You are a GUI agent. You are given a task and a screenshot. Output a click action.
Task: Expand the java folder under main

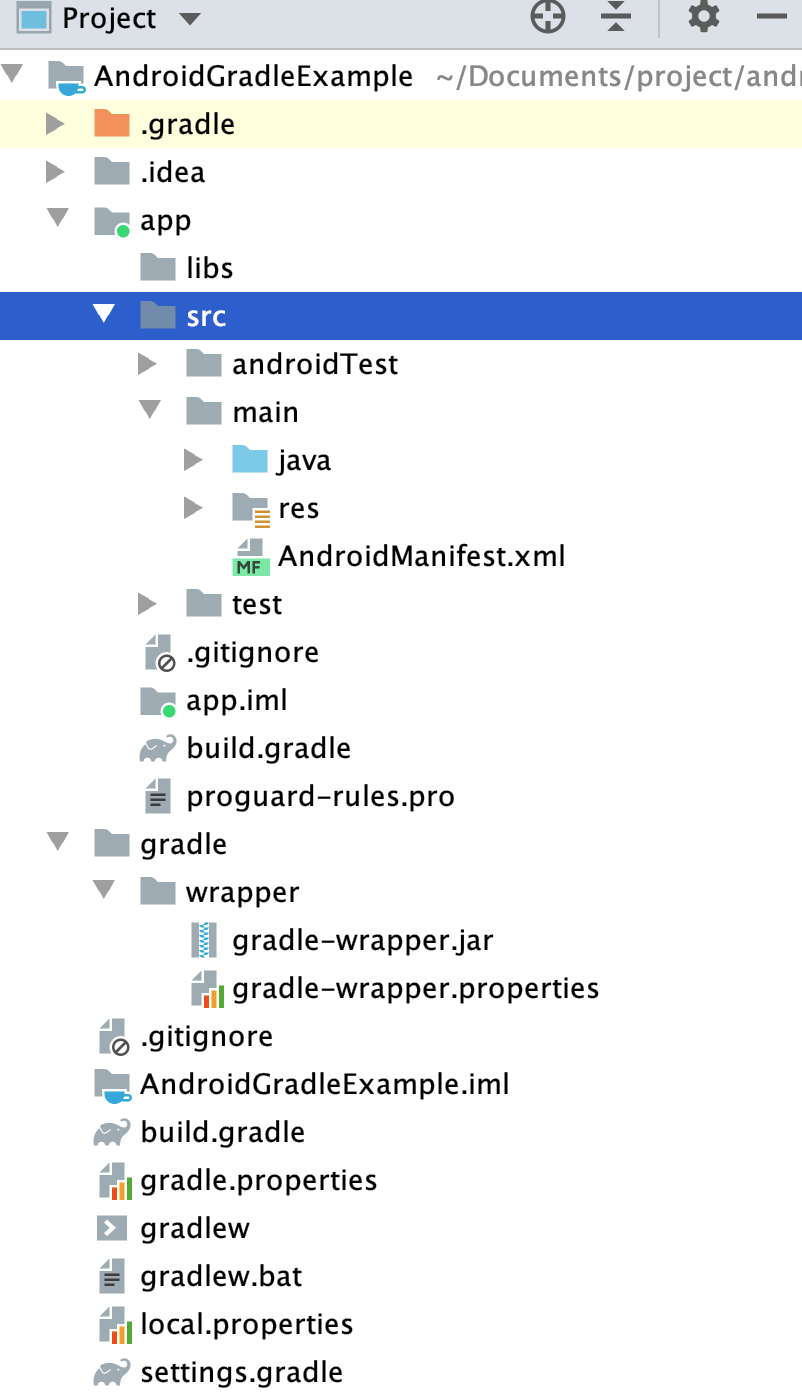pyautogui.click(x=192, y=459)
